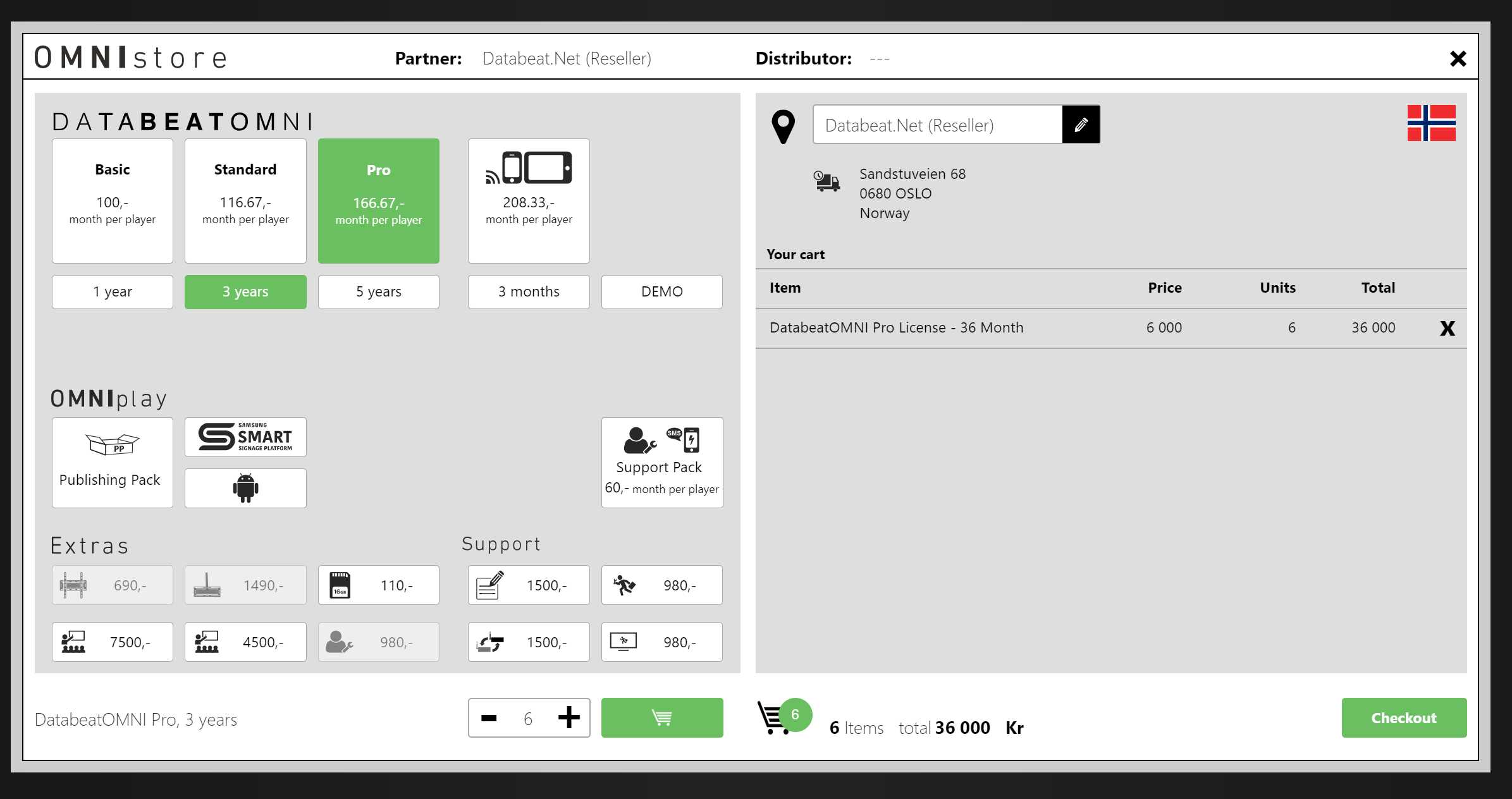Choose the 5 years duration
Viewport: 1512px width, 799px height.
click(379, 291)
